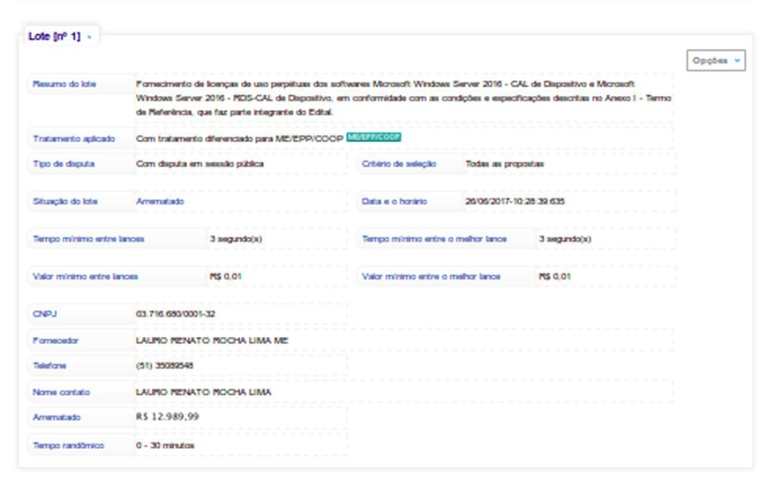Click the Critério de seleção value Todas as propostas

[x=505, y=163]
